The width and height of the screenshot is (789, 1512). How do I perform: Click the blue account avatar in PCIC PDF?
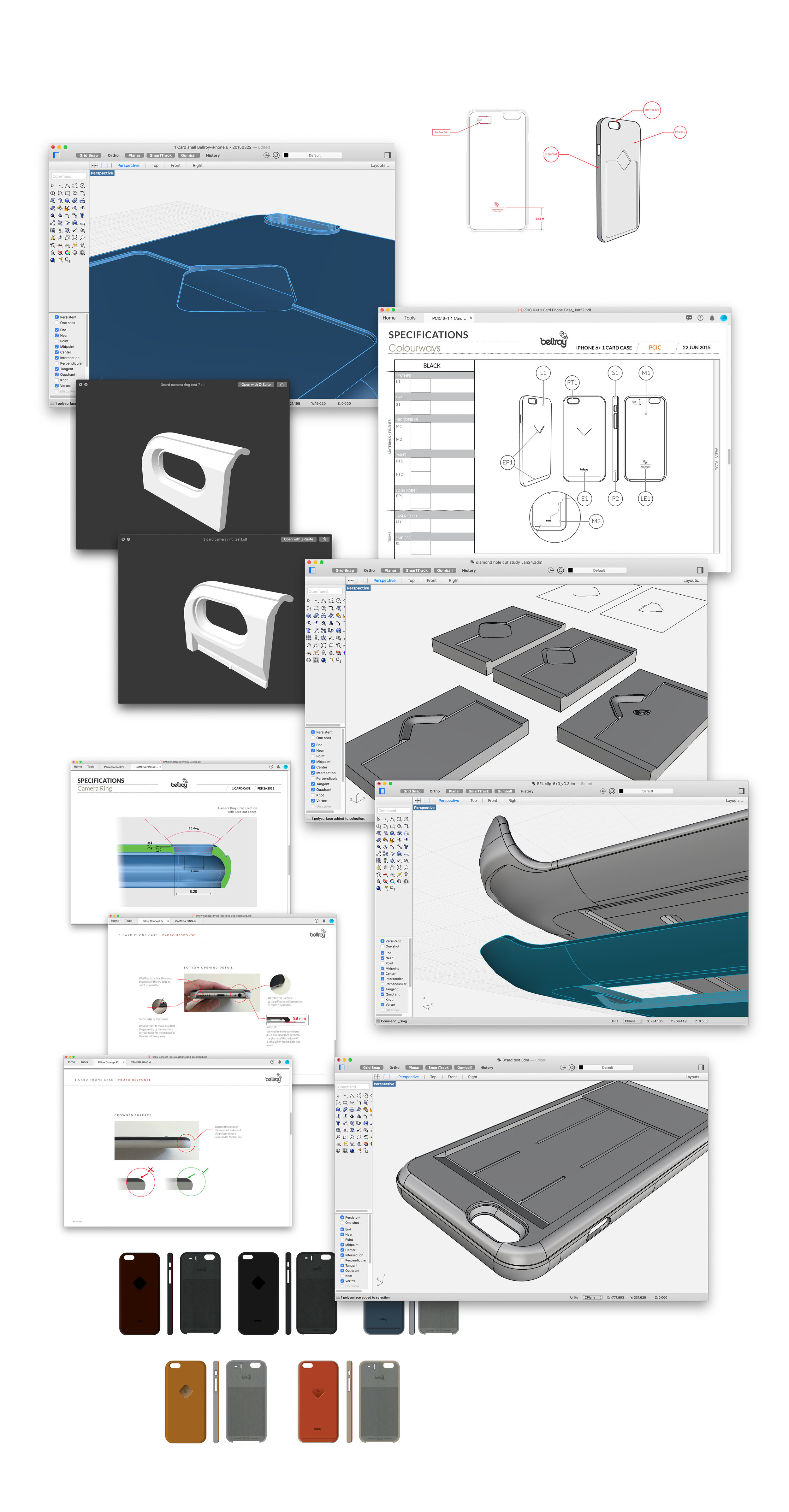pos(724,318)
